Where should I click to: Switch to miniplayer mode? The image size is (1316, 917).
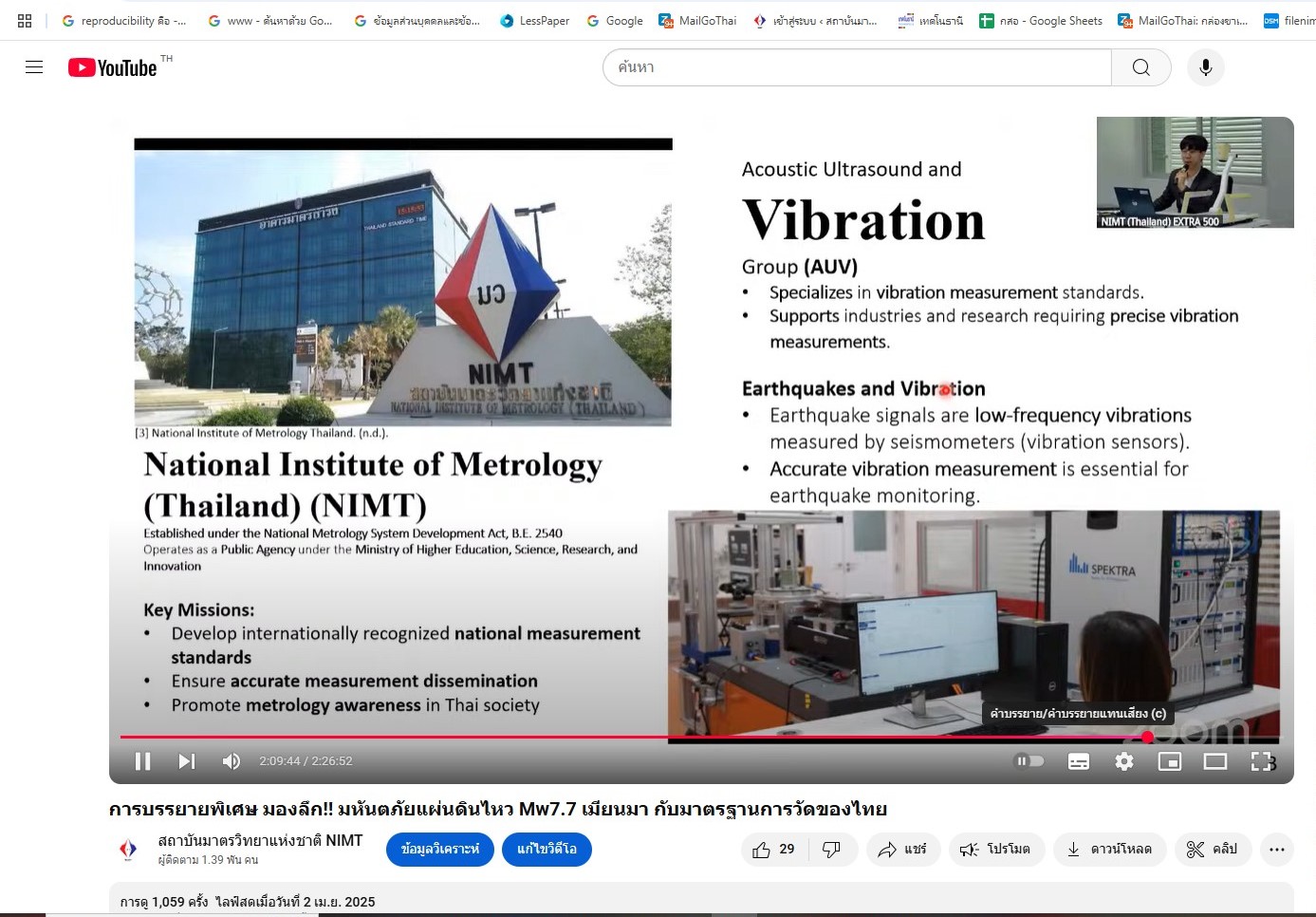click(x=1170, y=761)
